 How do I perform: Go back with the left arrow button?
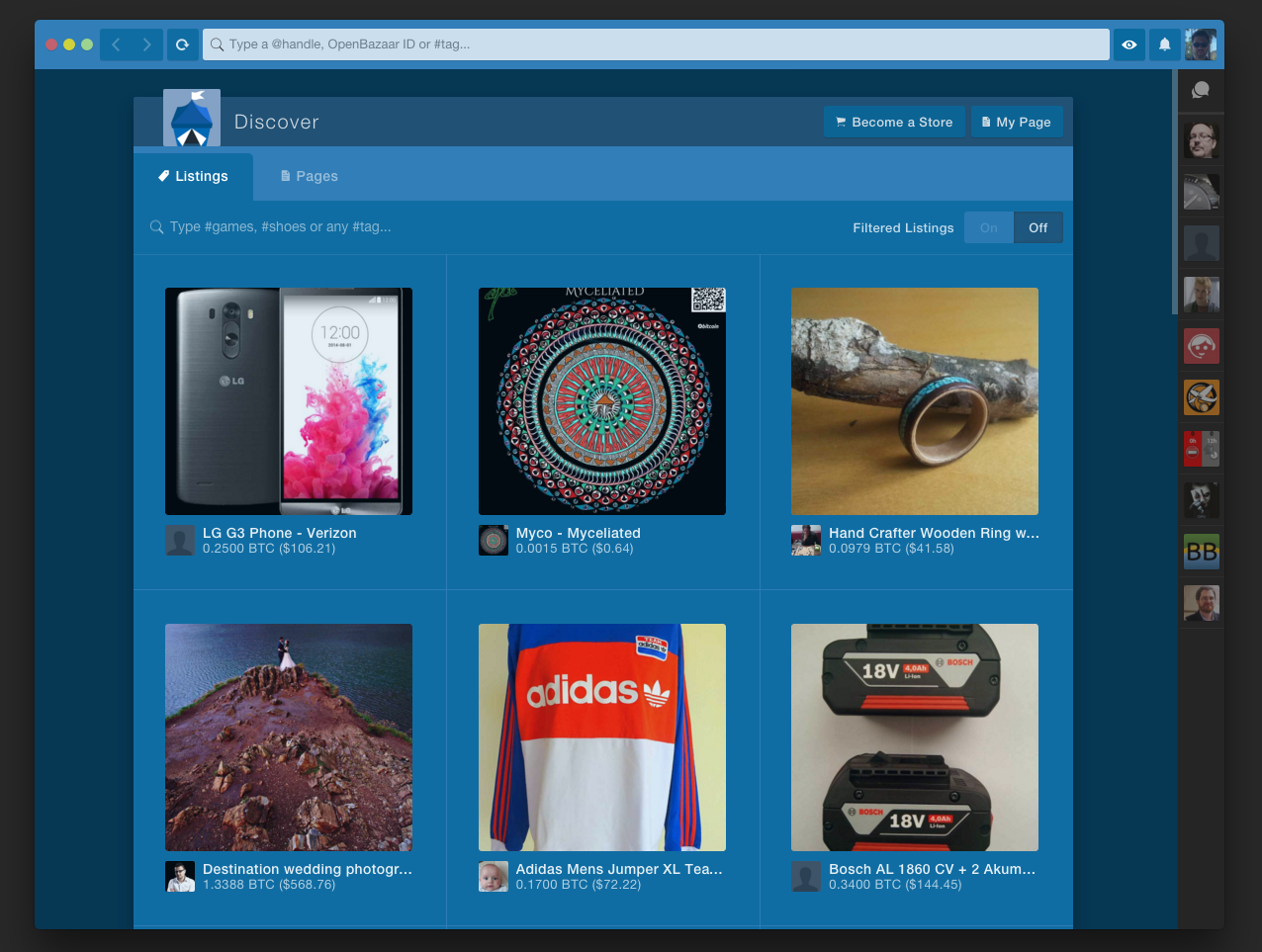coord(116,44)
